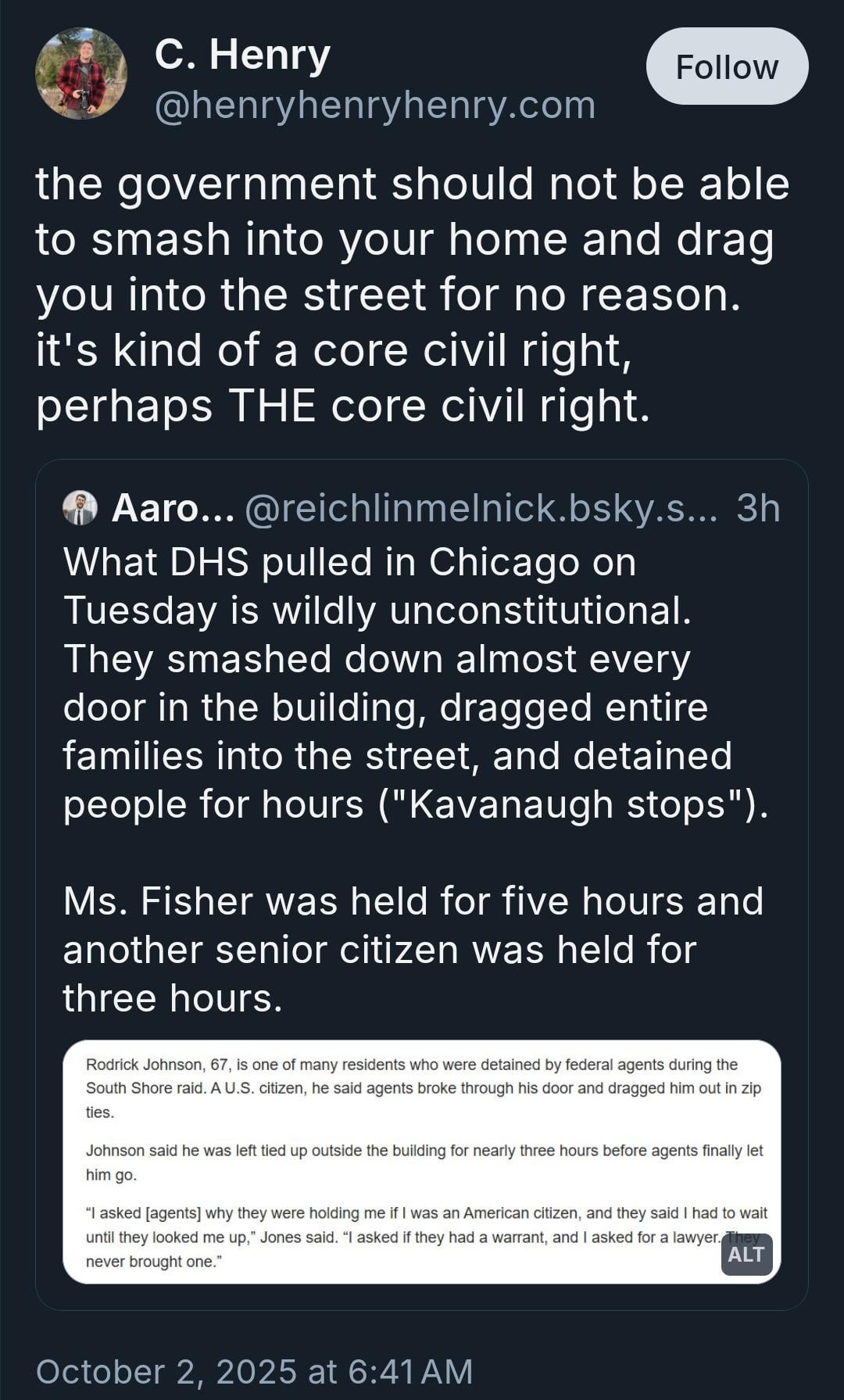Click the quoted post's 3h timestamp
Image resolution: width=844 pixels, height=1400 pixels.
758,508
